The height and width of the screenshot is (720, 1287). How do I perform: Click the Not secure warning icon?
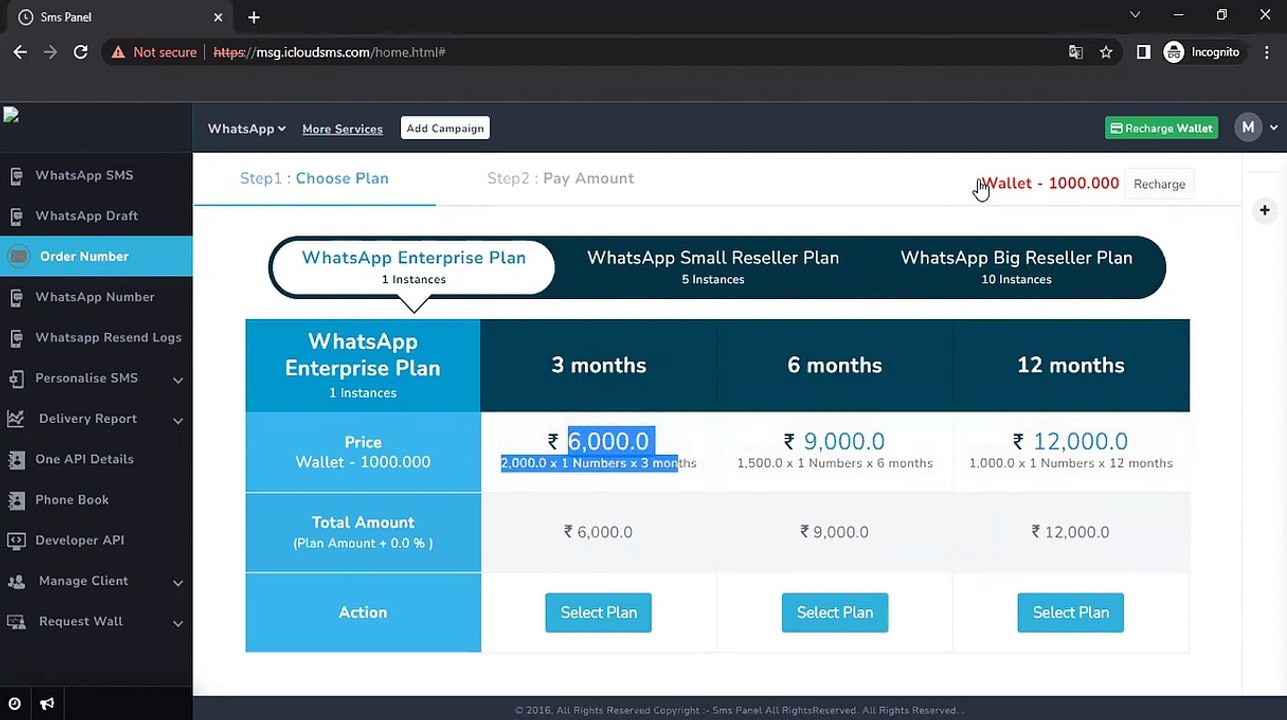coord(118,52)
